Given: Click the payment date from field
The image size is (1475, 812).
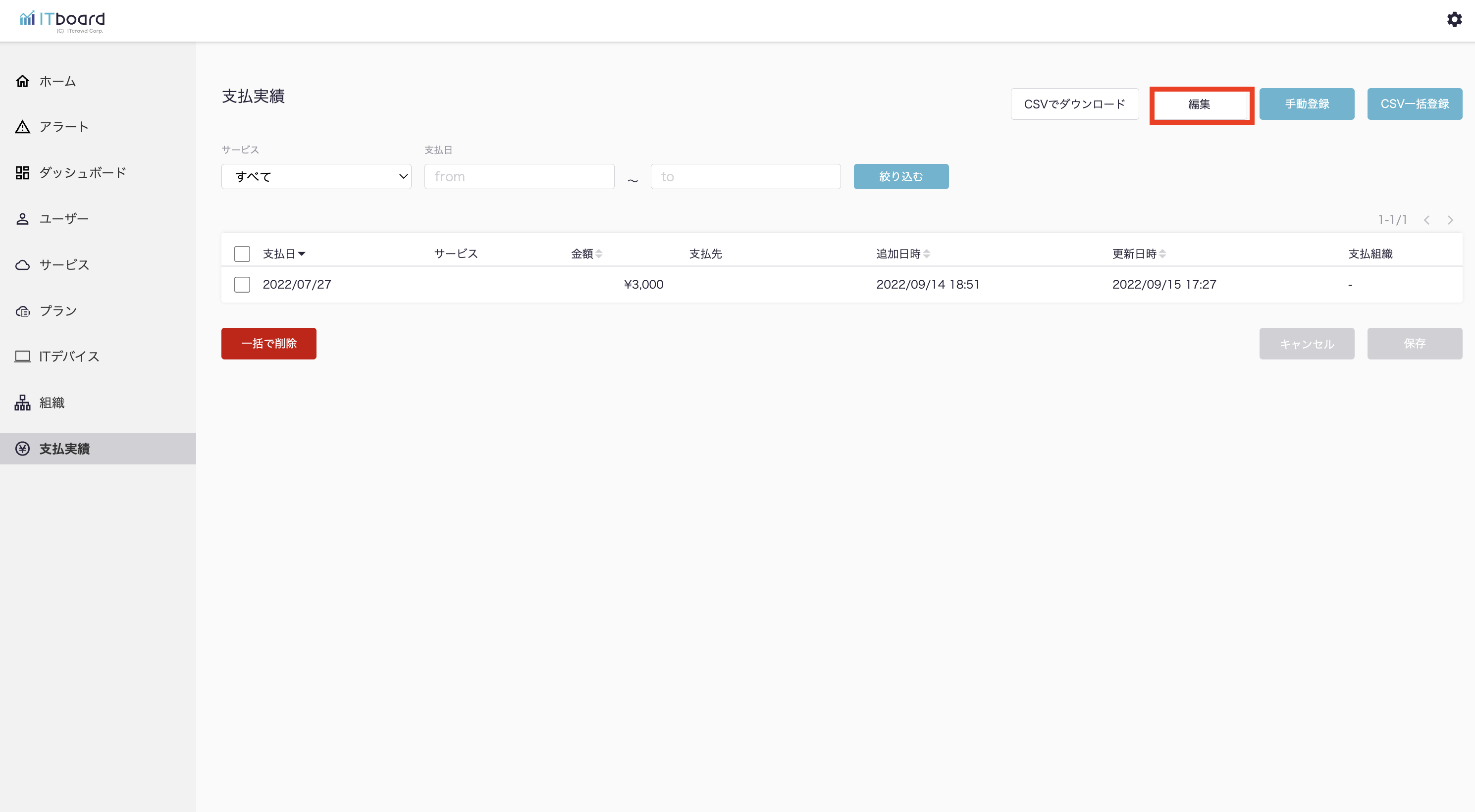Looking at the screenshot, I should click(519, 177).
